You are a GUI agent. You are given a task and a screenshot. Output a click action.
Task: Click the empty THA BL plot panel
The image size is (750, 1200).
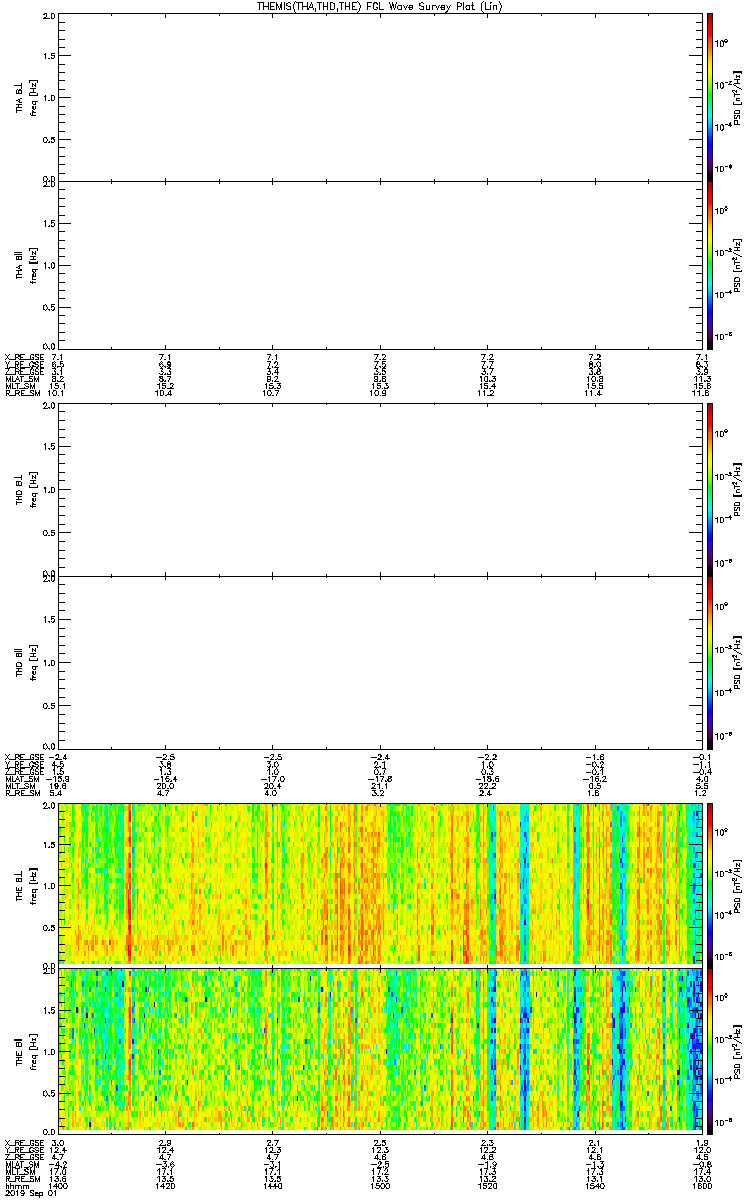tap(380, 97)
